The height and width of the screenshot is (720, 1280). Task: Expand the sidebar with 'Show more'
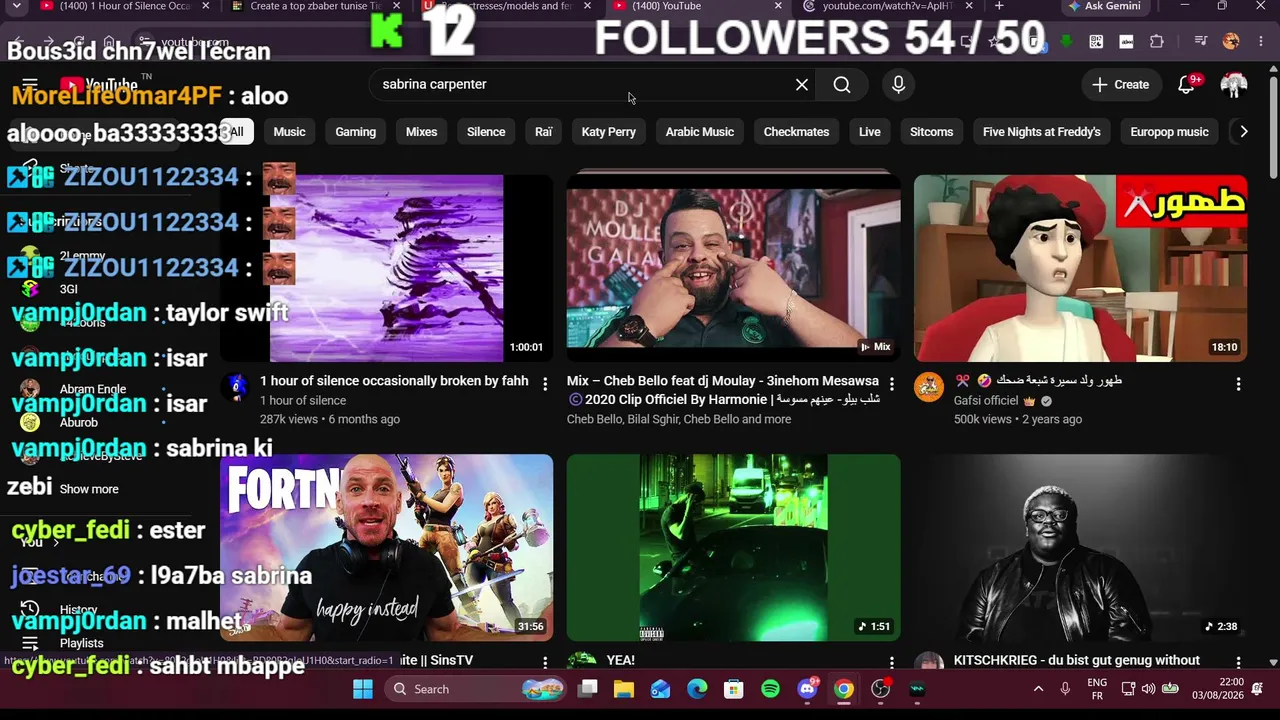point(89,489)
